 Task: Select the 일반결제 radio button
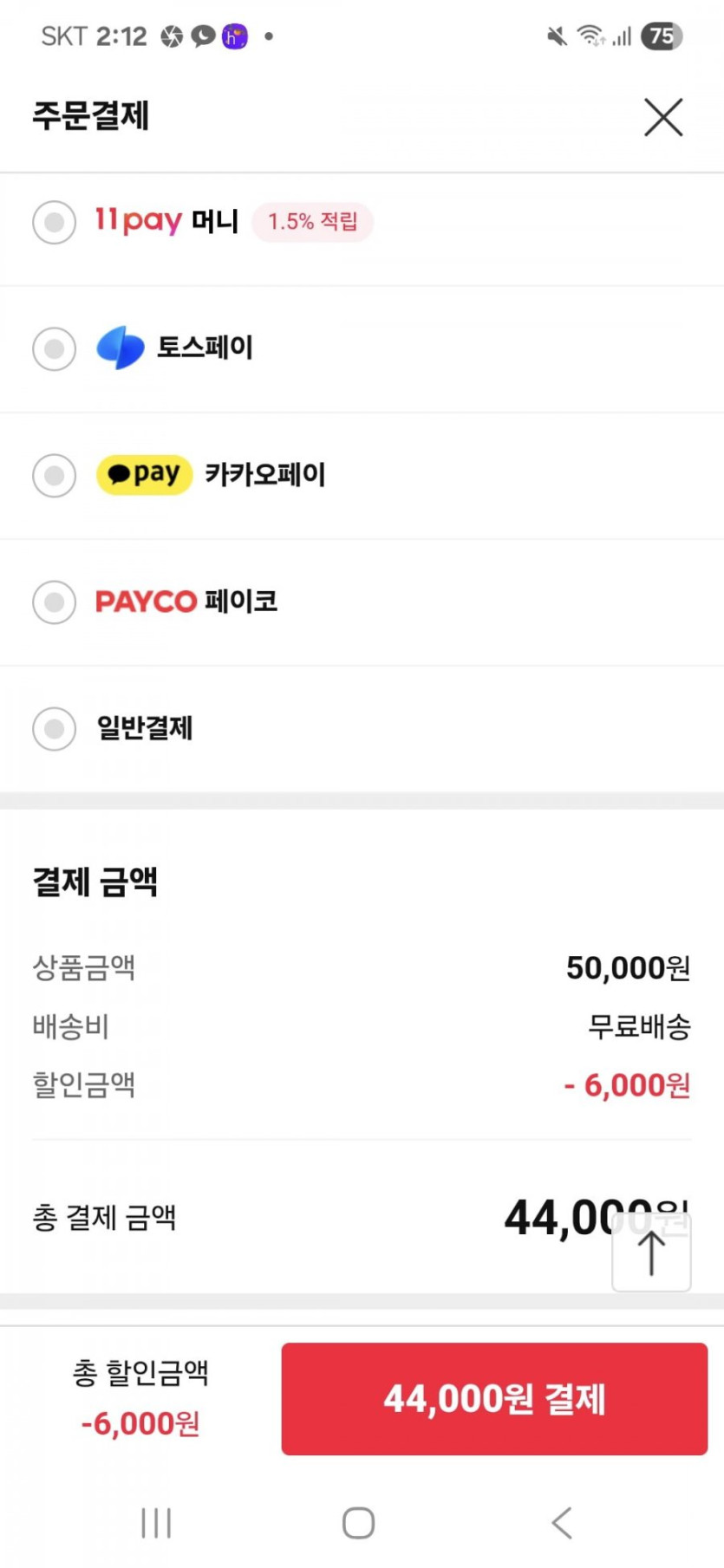[55, 728]
